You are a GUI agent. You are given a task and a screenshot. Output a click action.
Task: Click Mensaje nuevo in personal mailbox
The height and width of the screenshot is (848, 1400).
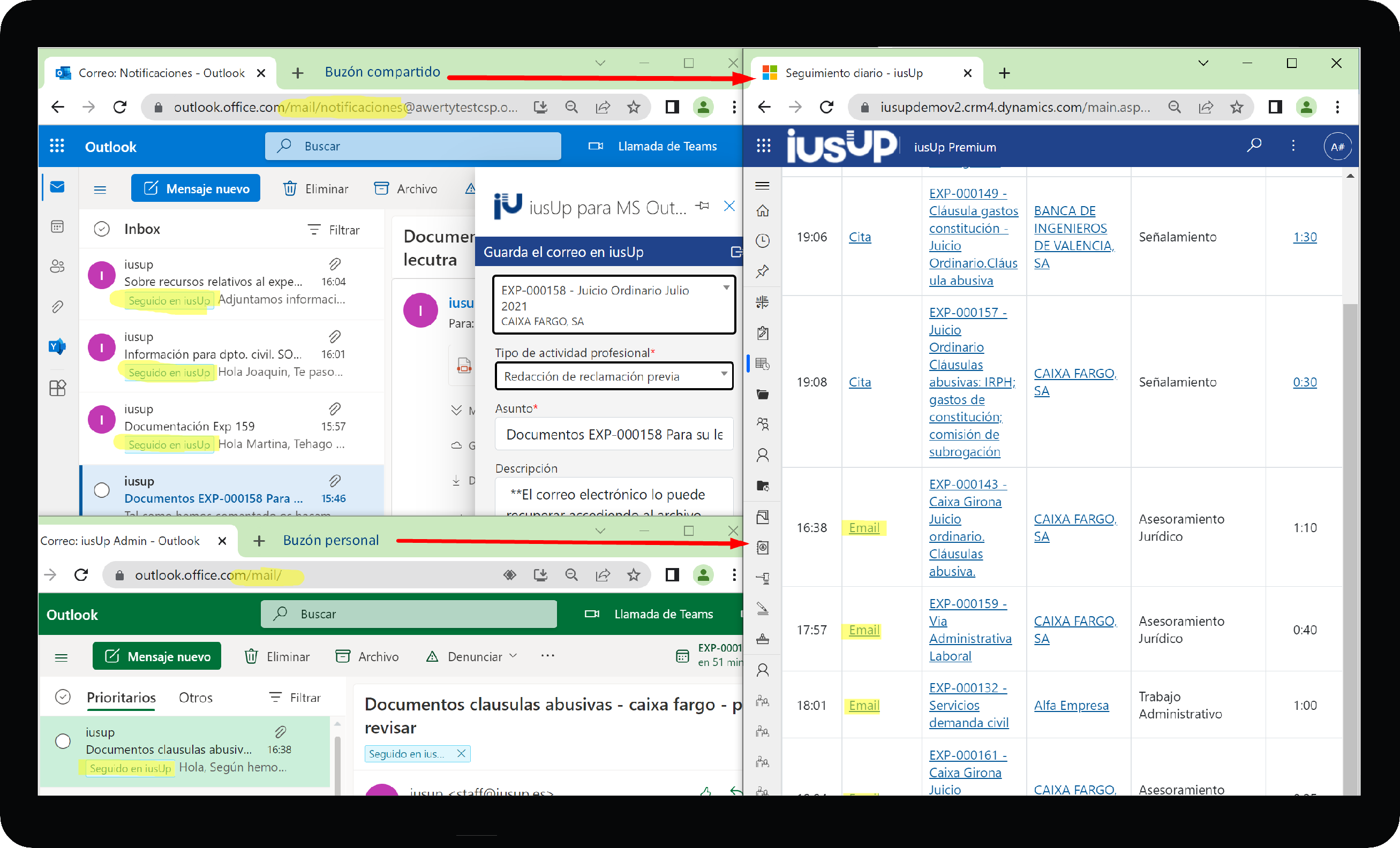click(x=157, y=656)
